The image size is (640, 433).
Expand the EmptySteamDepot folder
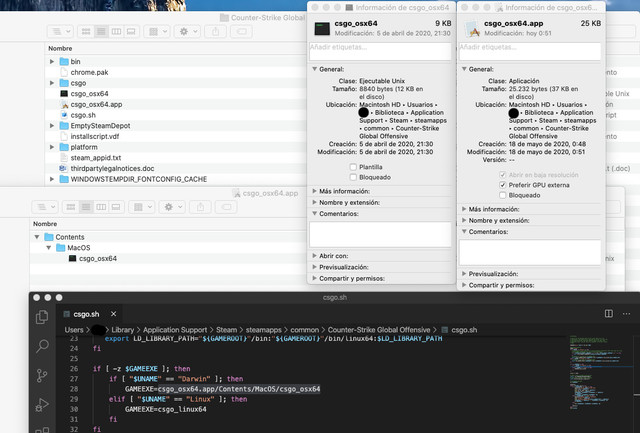point(52,126)
